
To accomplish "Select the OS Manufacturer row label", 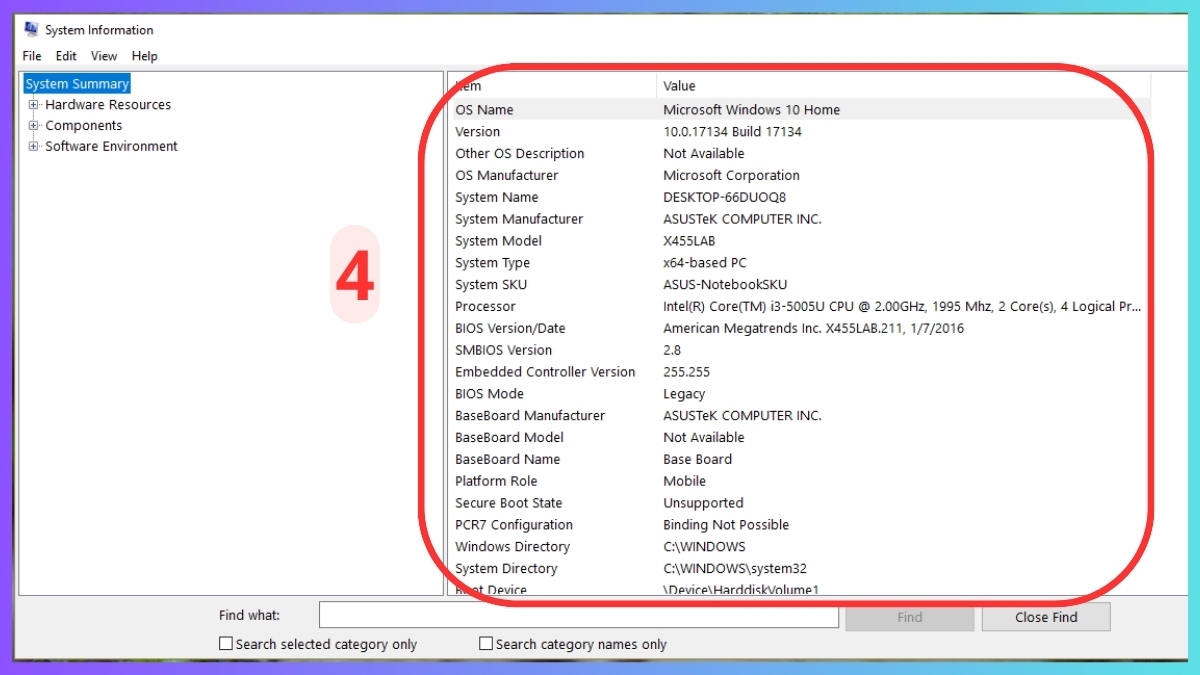I will pyautogui.click(x=507, y=176).
